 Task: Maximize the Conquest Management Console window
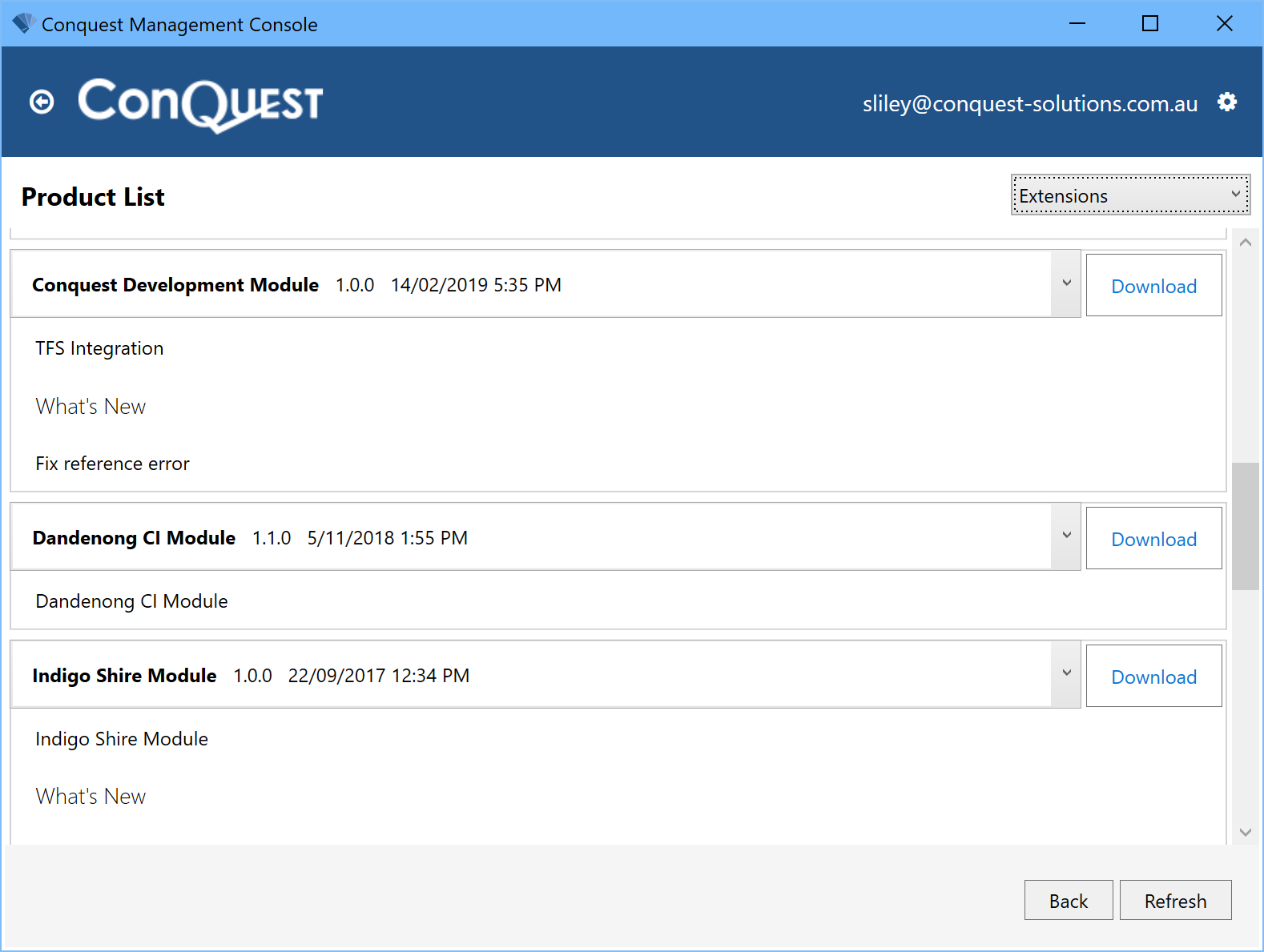(x=1150, y=23)
